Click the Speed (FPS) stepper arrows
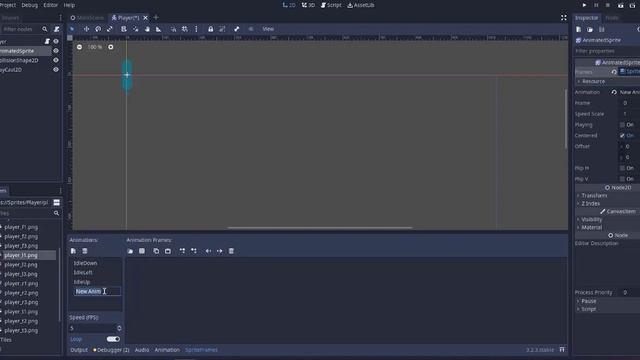This screenshot has height=360, width=640. tap(119, 328)
